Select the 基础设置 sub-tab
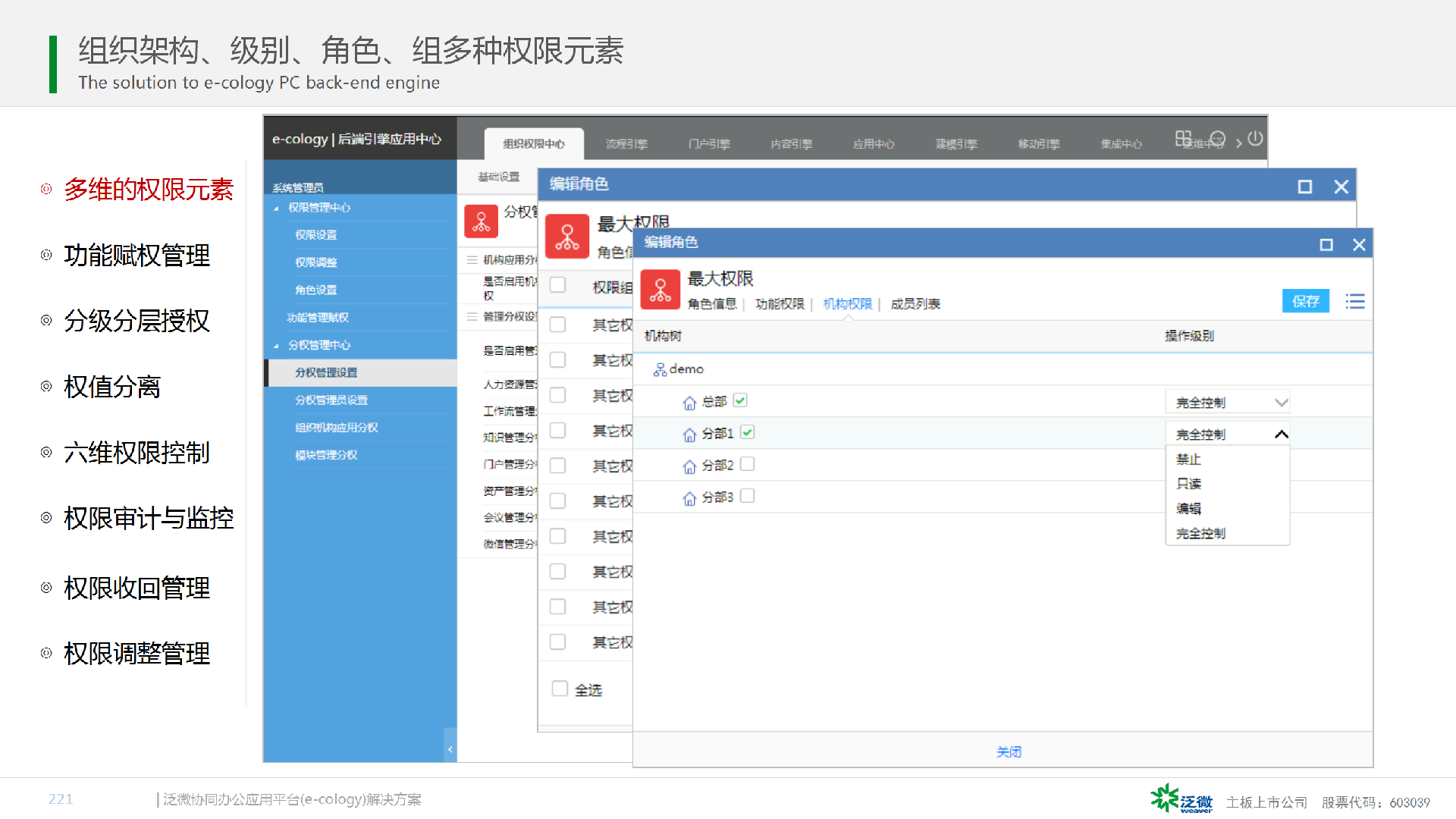 [498, 177]
